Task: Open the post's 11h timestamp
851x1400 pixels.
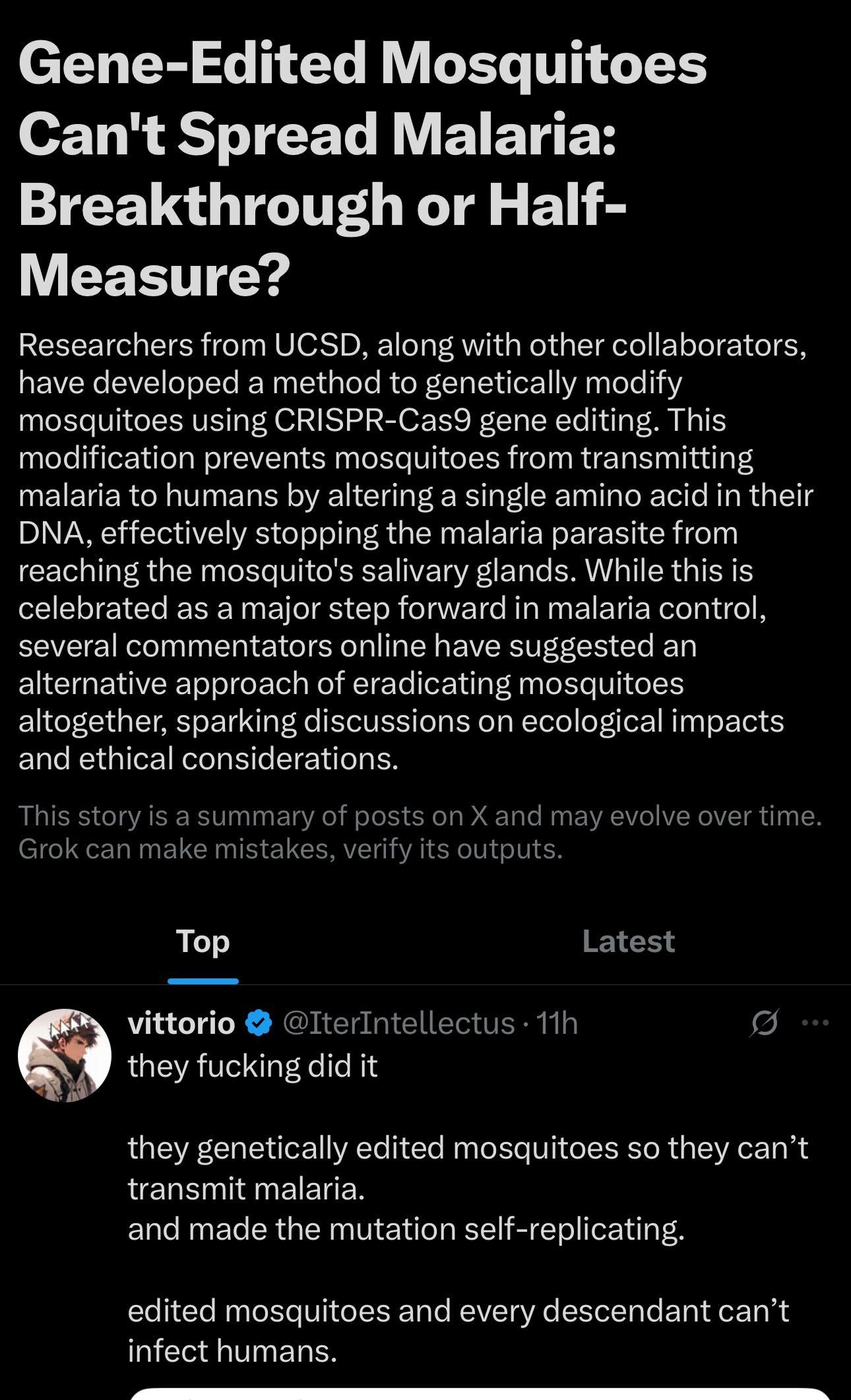Action: [557, 1024]
